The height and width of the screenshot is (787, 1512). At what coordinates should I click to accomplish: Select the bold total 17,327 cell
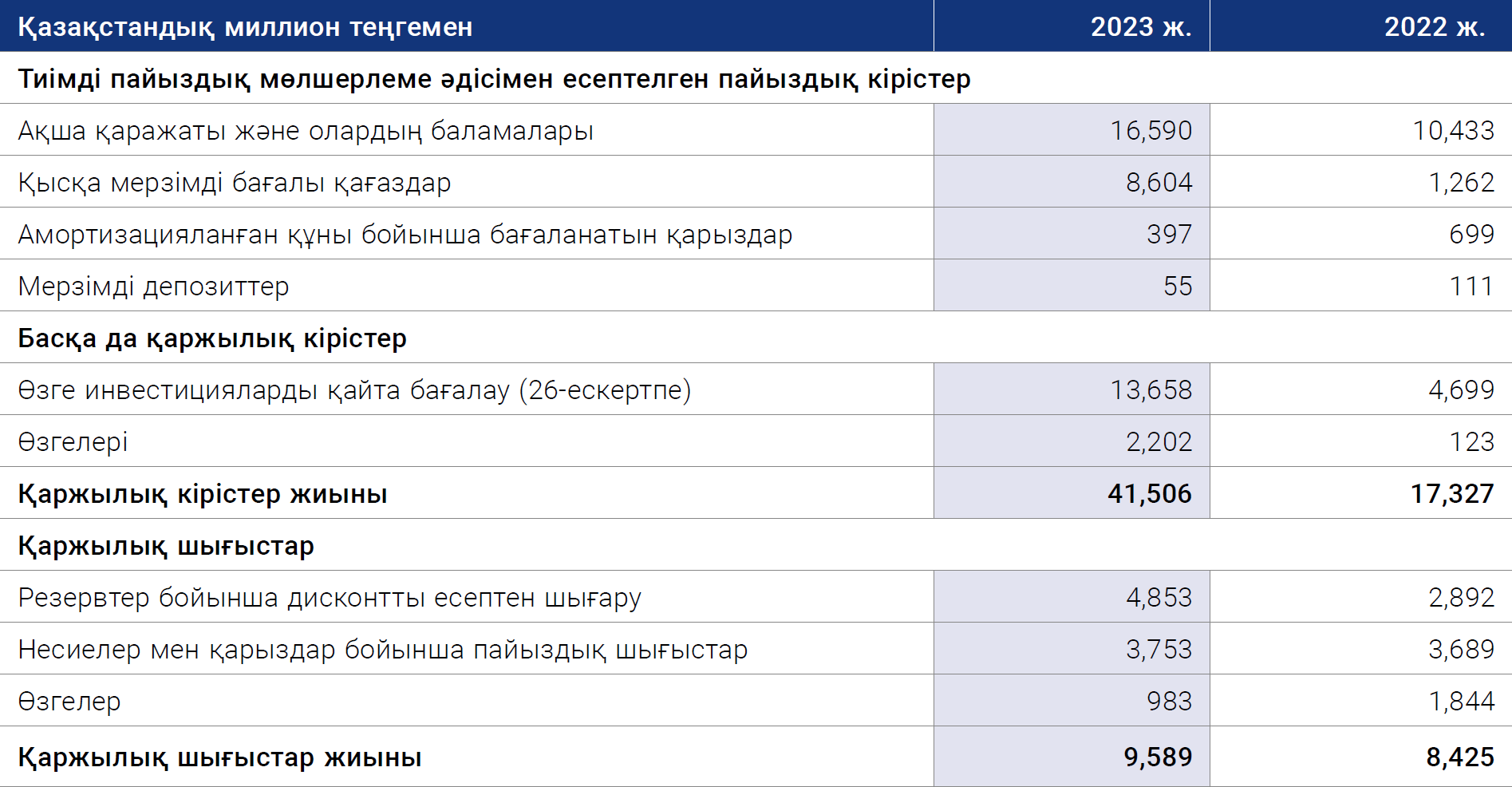(x=1361, y=492)
